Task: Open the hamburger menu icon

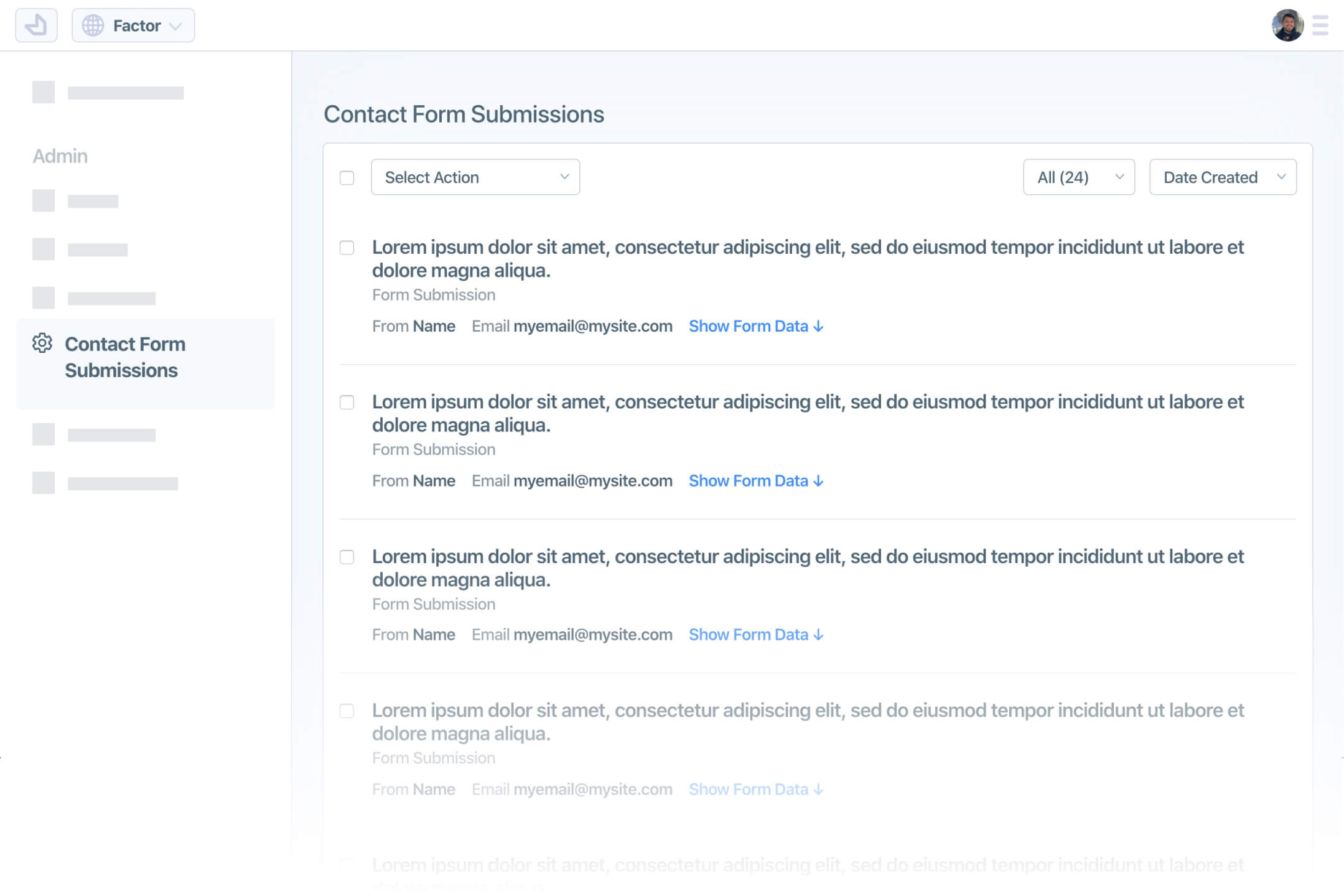Action: pos(1320,26)
